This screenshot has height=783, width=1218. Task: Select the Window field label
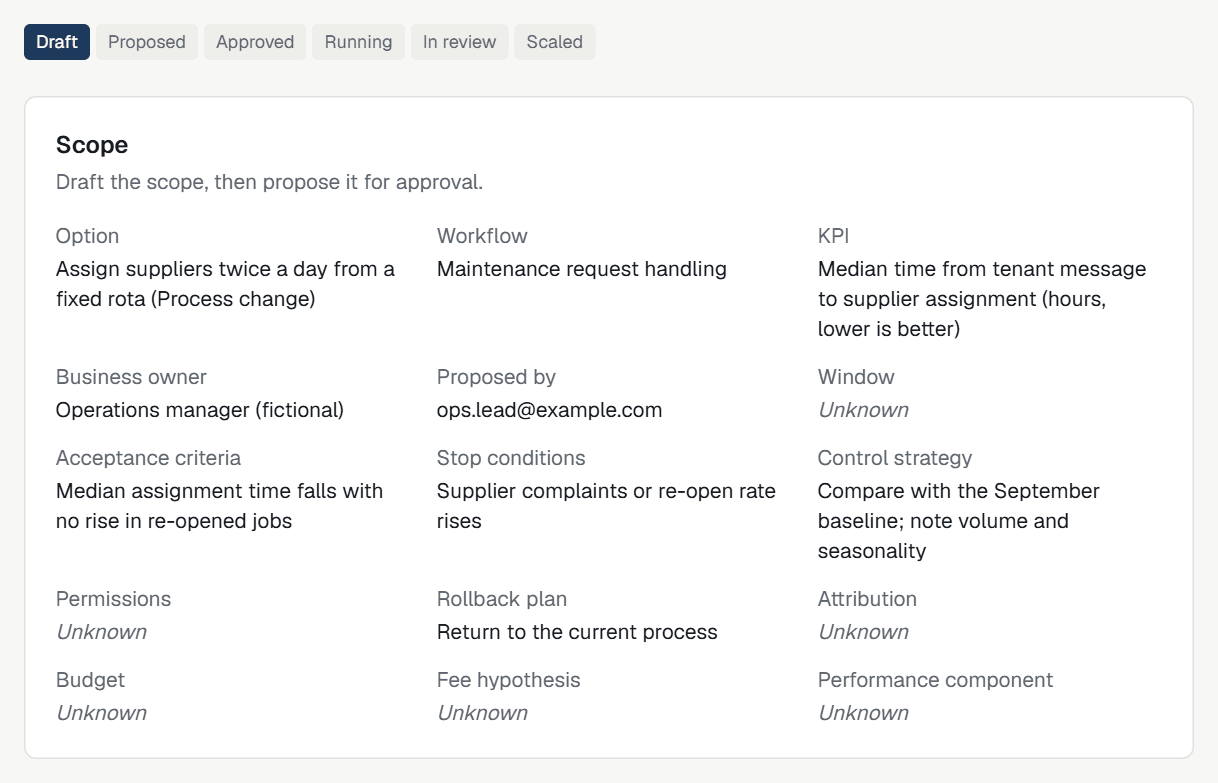tap(856, 377)
